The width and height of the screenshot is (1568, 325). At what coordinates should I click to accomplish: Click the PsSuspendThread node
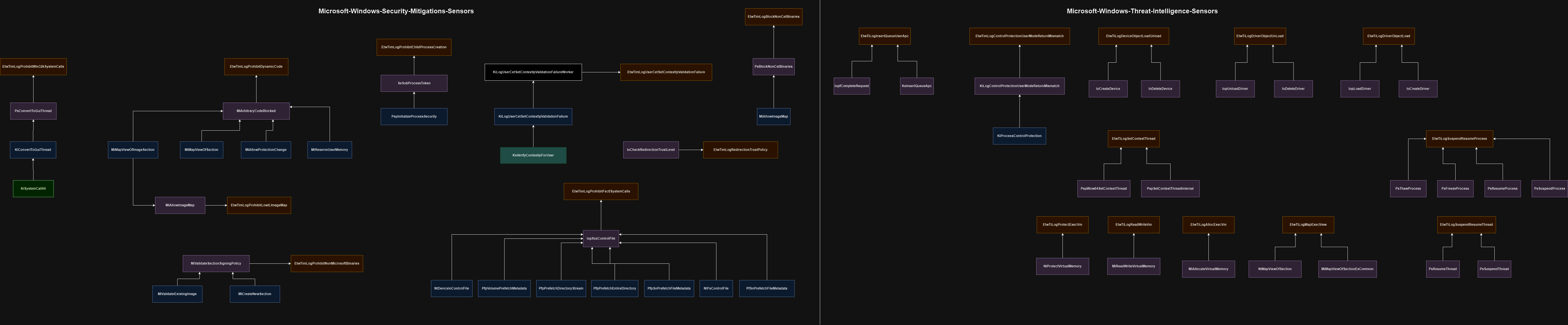point(1494,269)
